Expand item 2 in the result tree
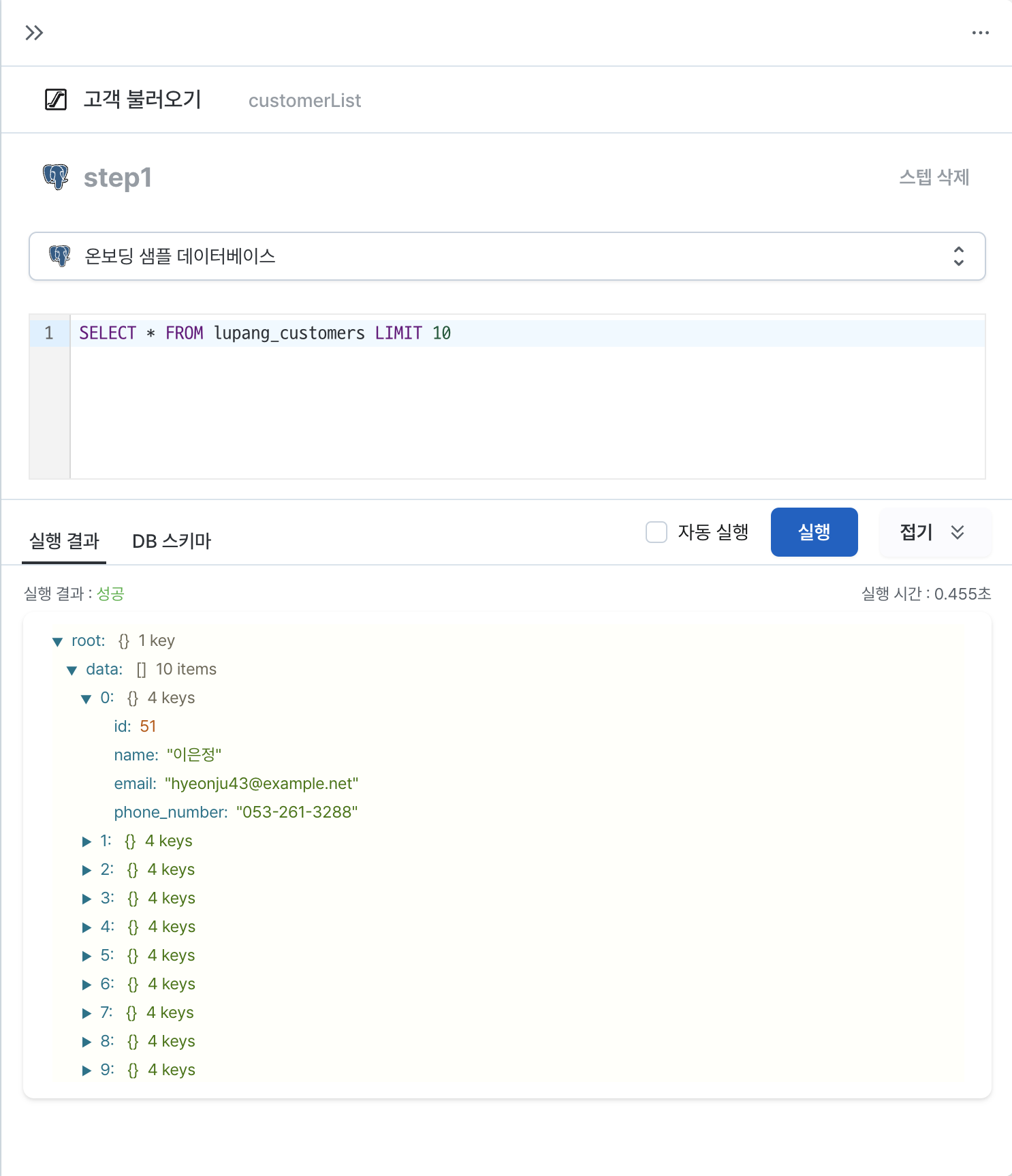 (x=86, y=870)
